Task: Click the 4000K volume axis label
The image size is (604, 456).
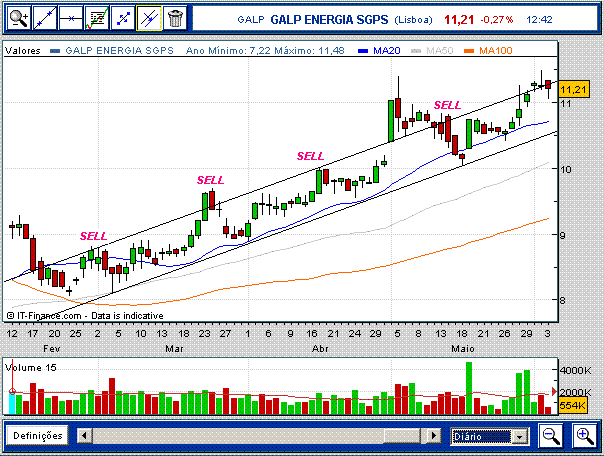Action: [x=575, y=370]
